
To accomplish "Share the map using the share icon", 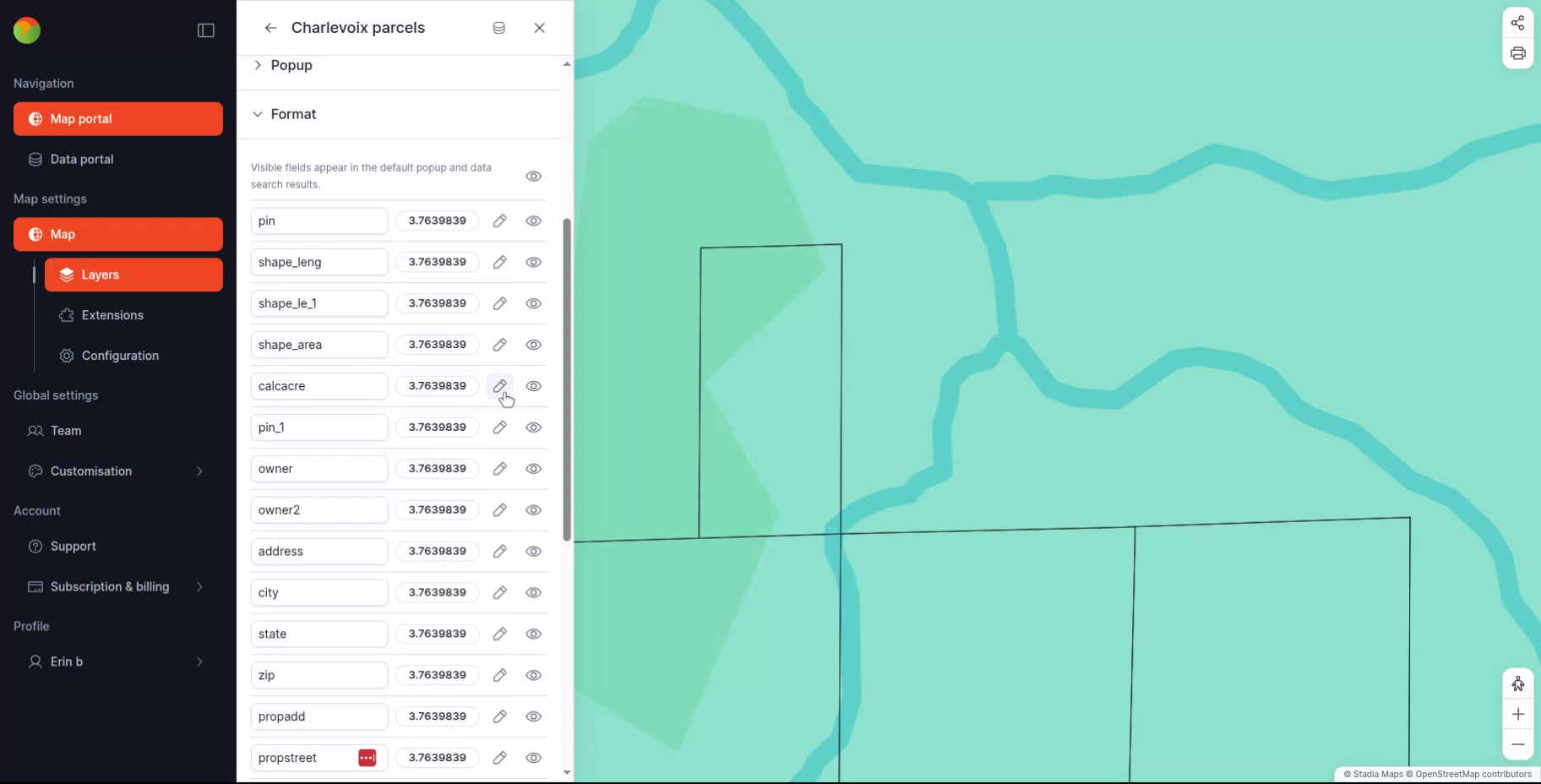I will coord(1517,23).
